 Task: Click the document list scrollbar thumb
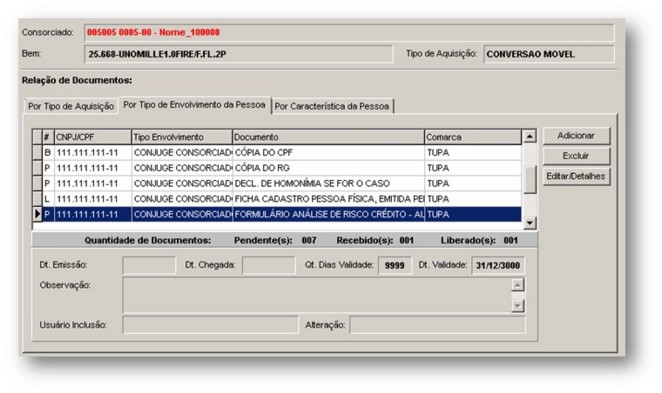tap(529, 180)
